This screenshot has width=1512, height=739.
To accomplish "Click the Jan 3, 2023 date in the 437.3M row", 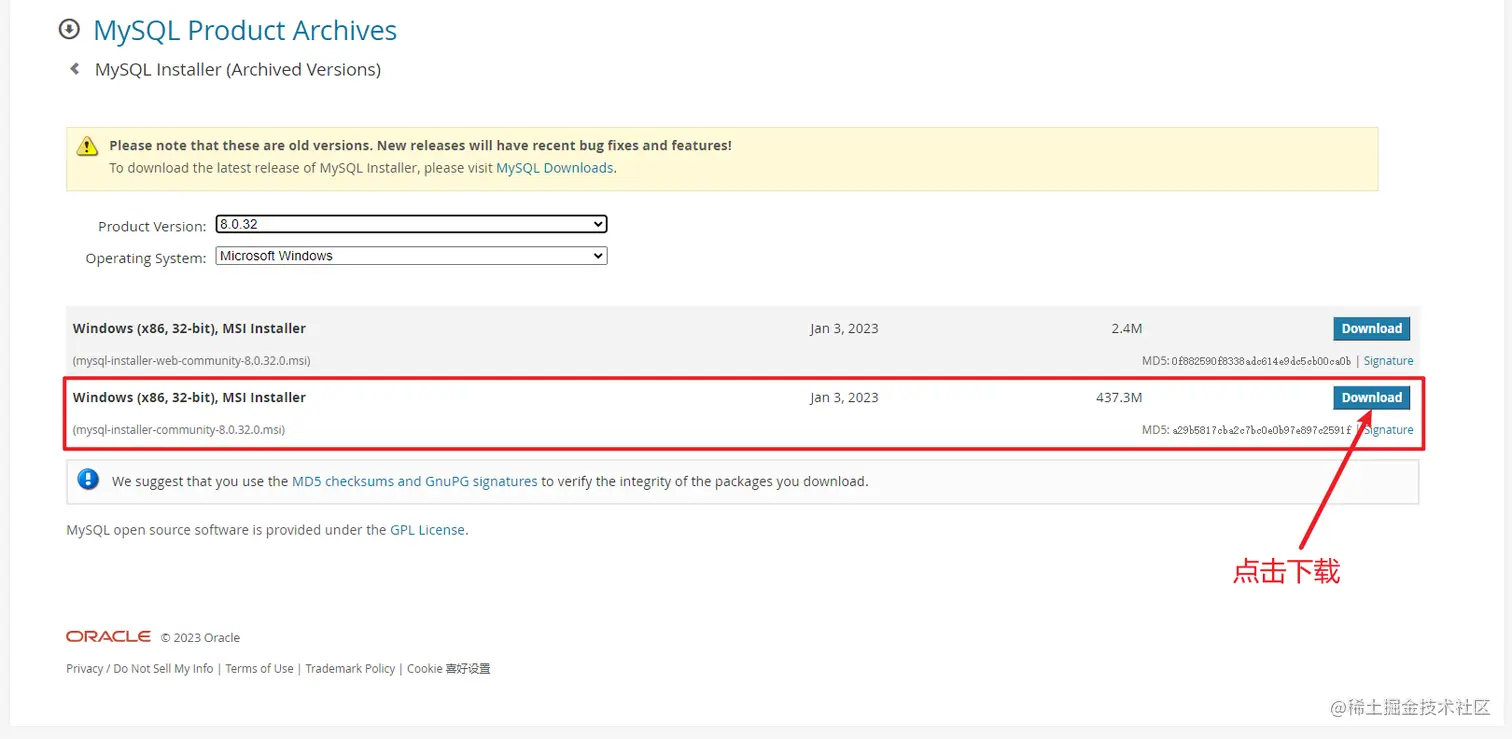I will pos(844,397).
